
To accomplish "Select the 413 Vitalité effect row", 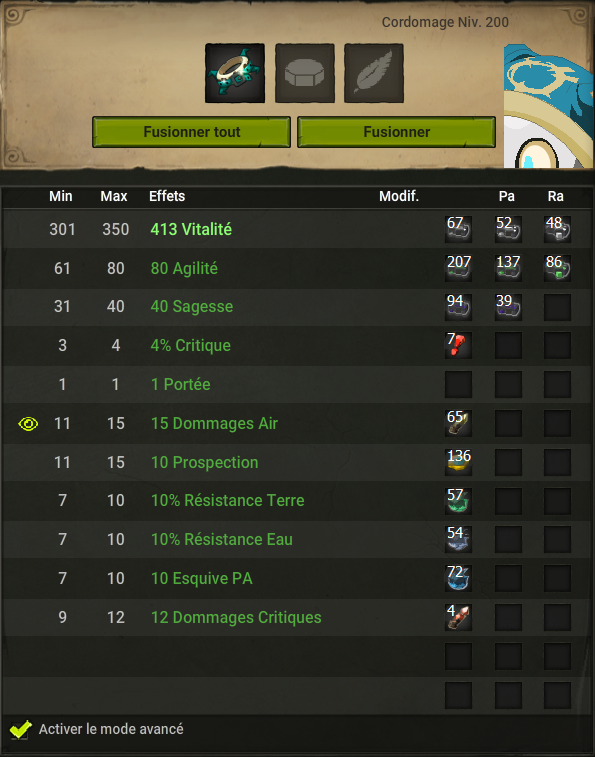I will (298, 229).
